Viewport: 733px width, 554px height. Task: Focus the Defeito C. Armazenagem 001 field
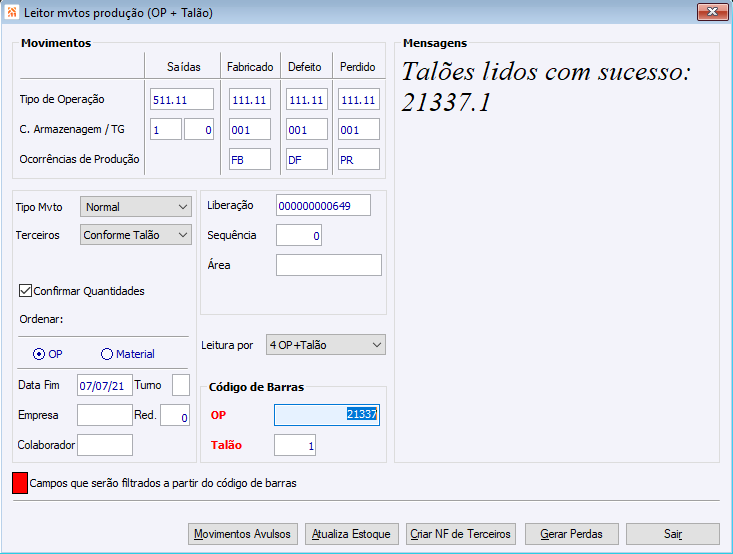point(307,129)
